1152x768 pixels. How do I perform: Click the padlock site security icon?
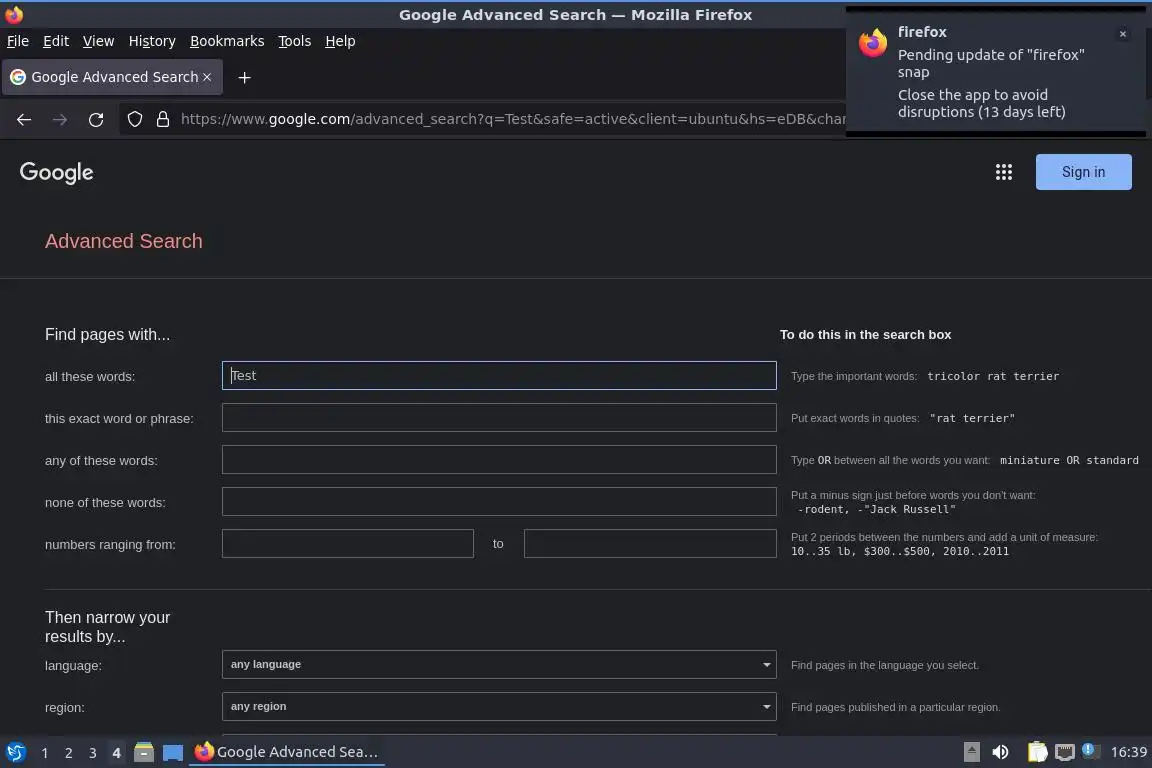tap(163, 119)
